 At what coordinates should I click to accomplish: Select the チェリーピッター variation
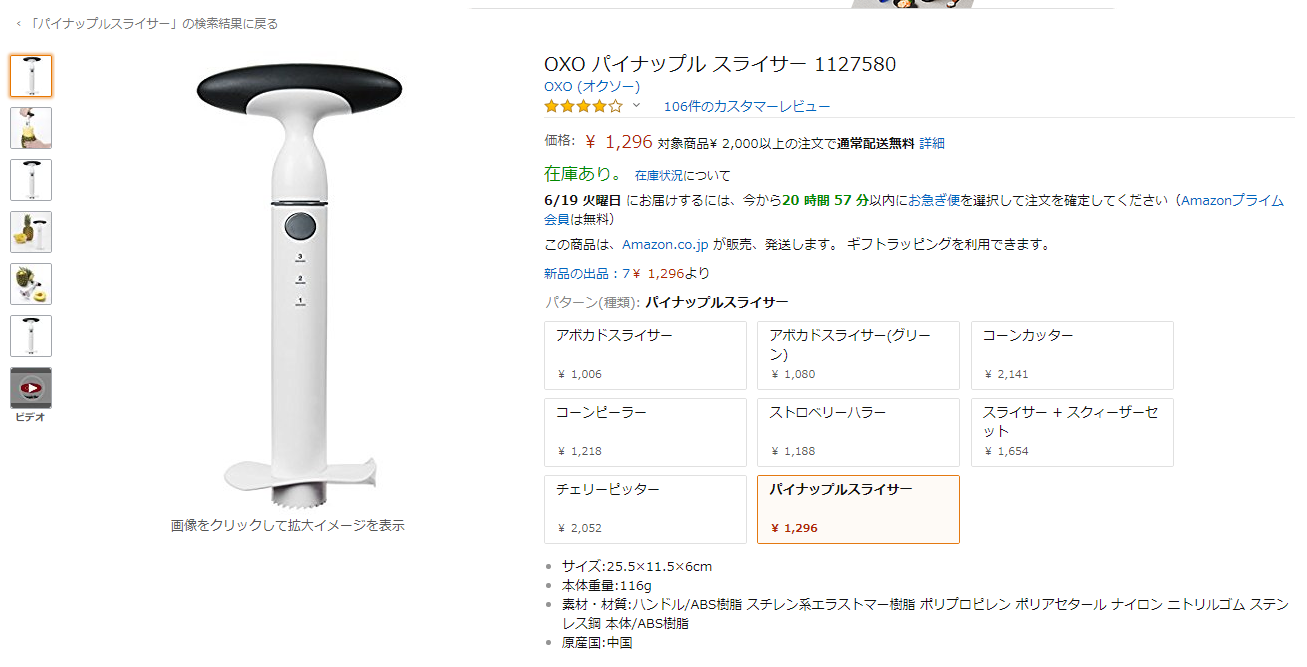tap(645, 509)
